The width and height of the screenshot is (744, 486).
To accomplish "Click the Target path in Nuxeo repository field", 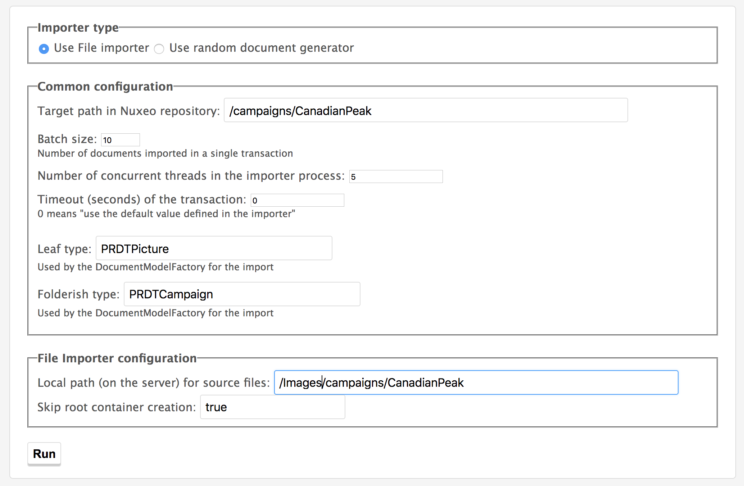I will point(426,111).
